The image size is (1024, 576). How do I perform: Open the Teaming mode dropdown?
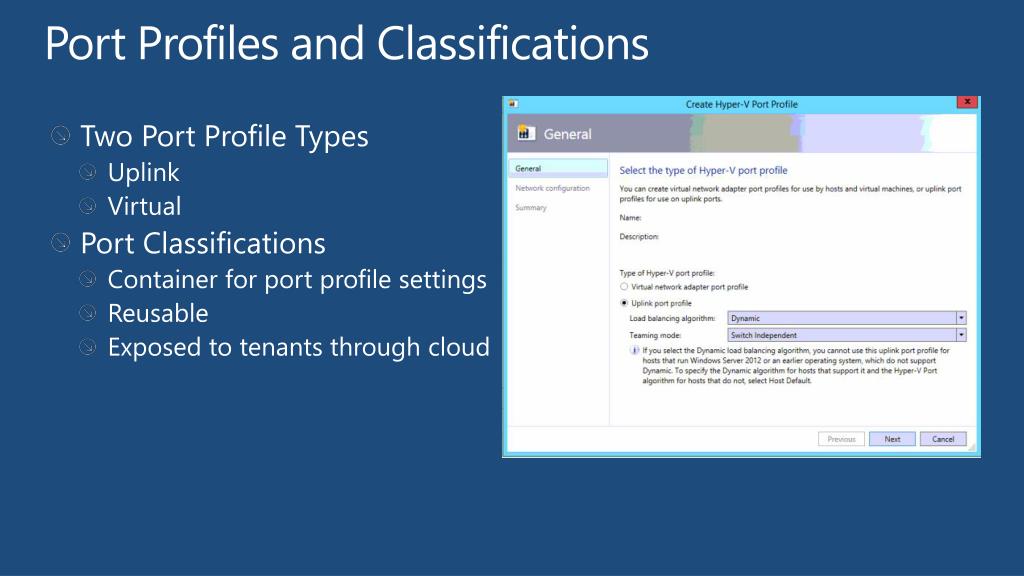click(846, 335)
